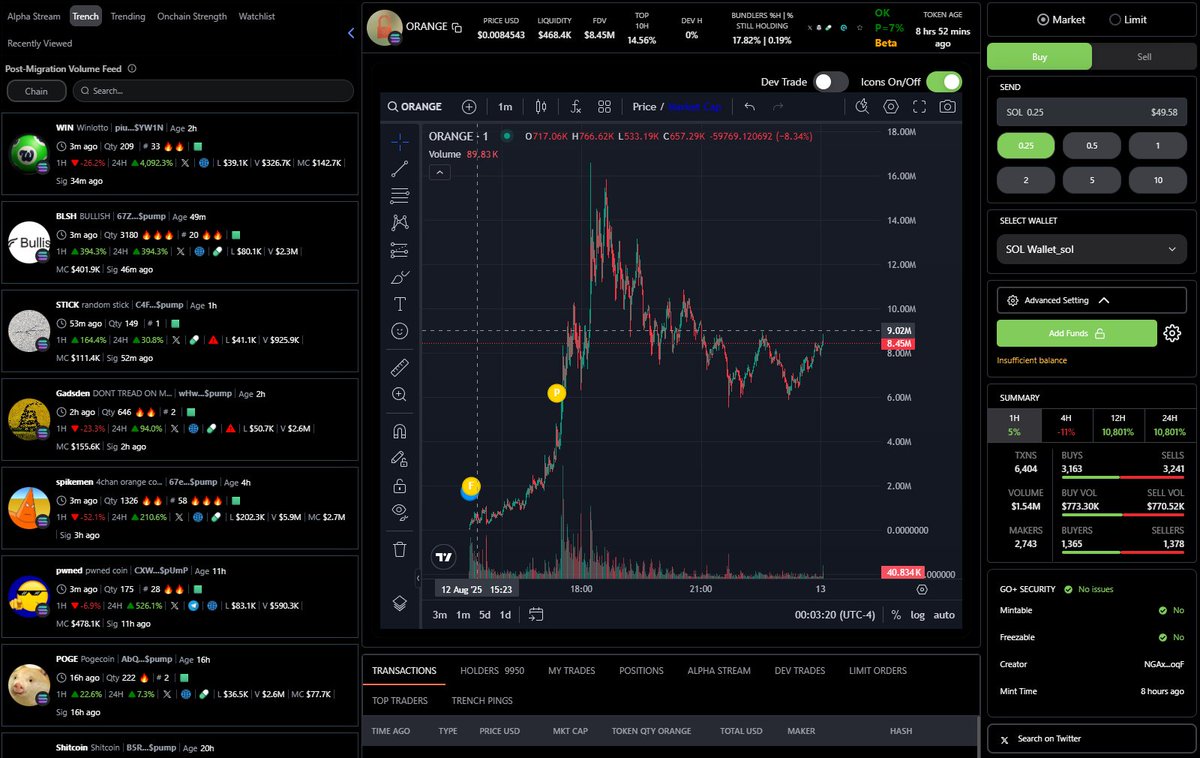Select the crosshair cursor tool
The image size is (1200, 758).
click(400, 141)
